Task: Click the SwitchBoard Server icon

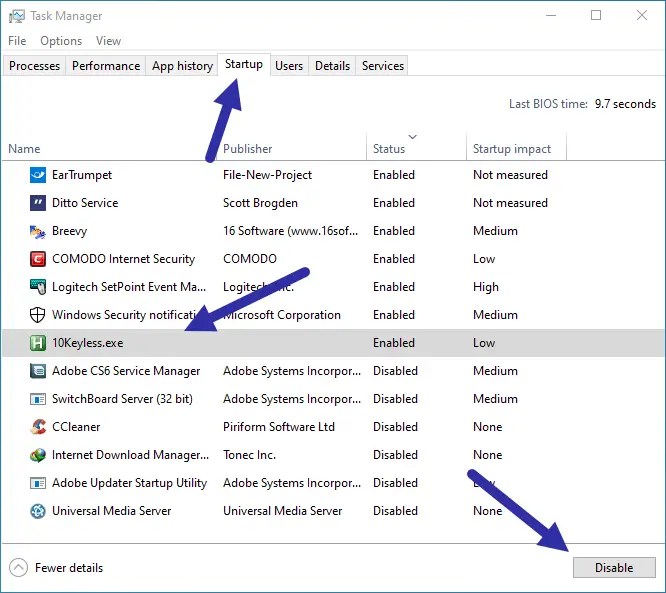Action: [38, 399]
